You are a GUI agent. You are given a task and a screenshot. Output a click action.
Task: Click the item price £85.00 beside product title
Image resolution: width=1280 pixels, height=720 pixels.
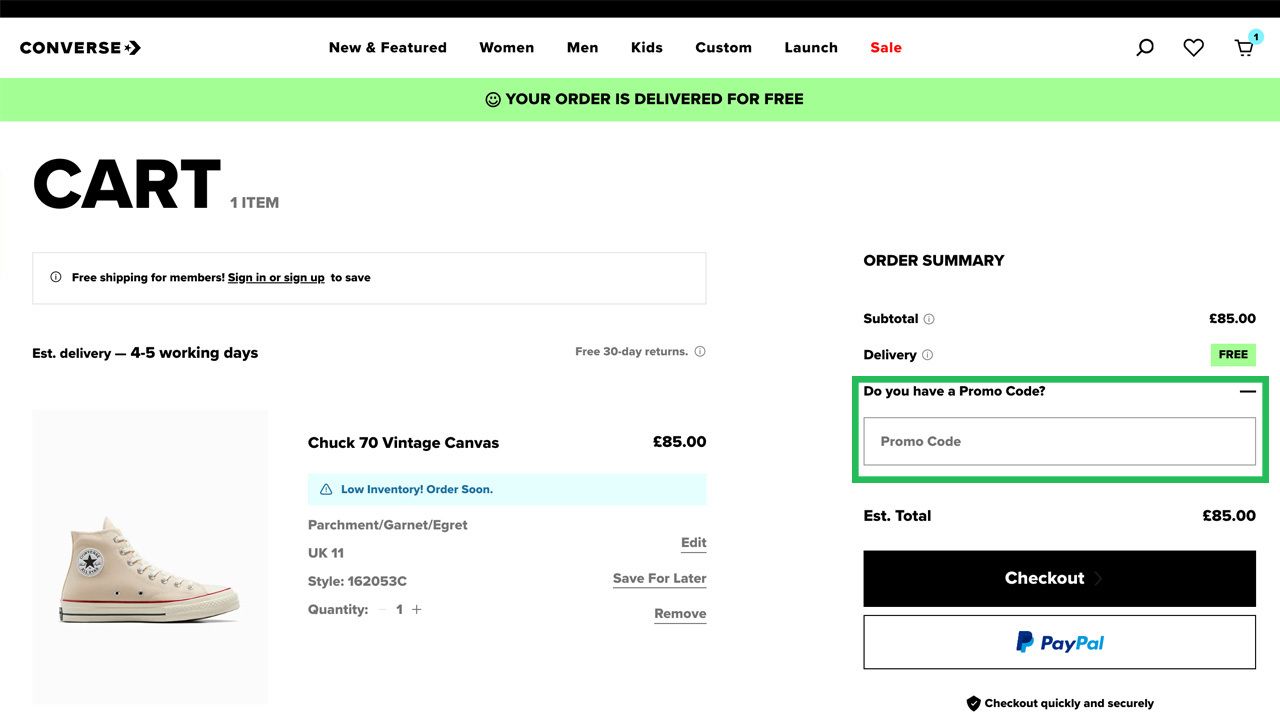pos(680,442)
